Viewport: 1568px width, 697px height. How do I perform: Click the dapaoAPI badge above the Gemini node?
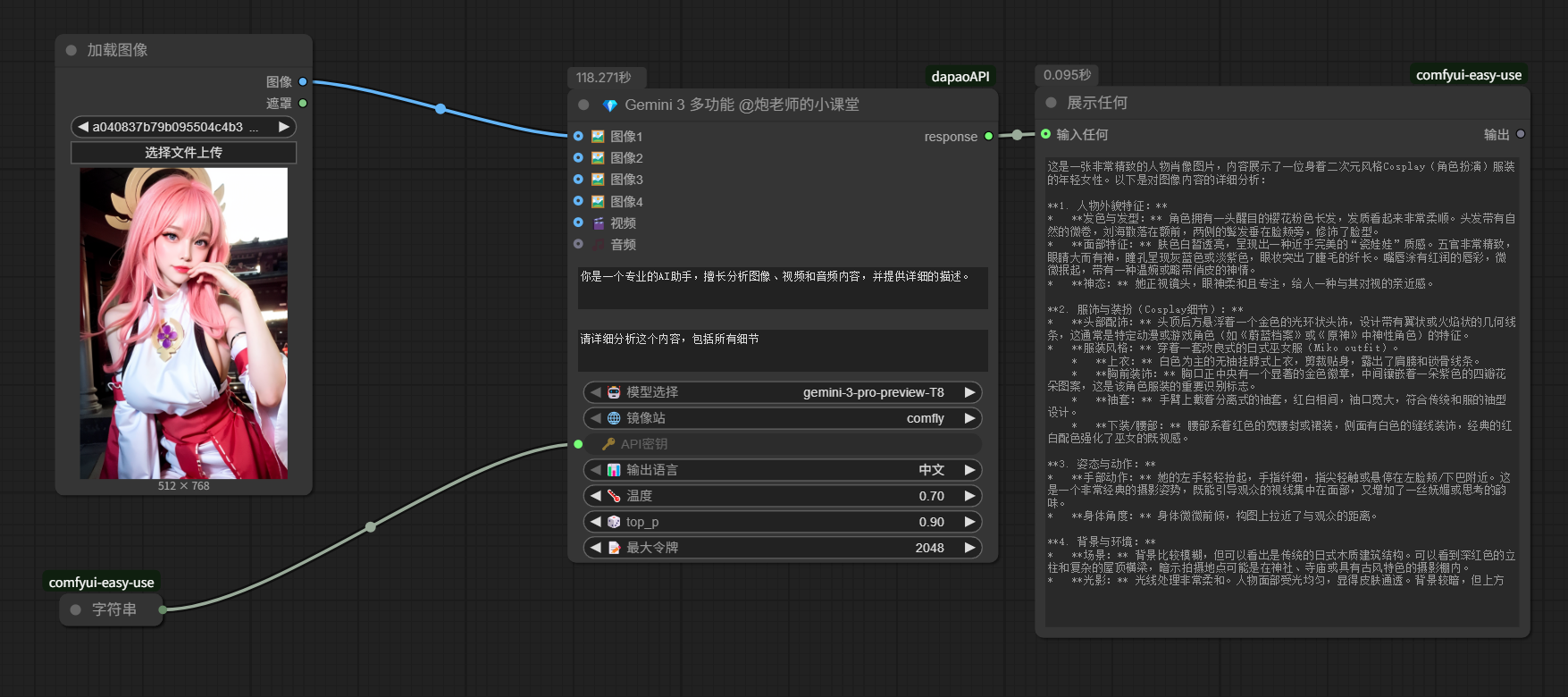click(960, 77)
